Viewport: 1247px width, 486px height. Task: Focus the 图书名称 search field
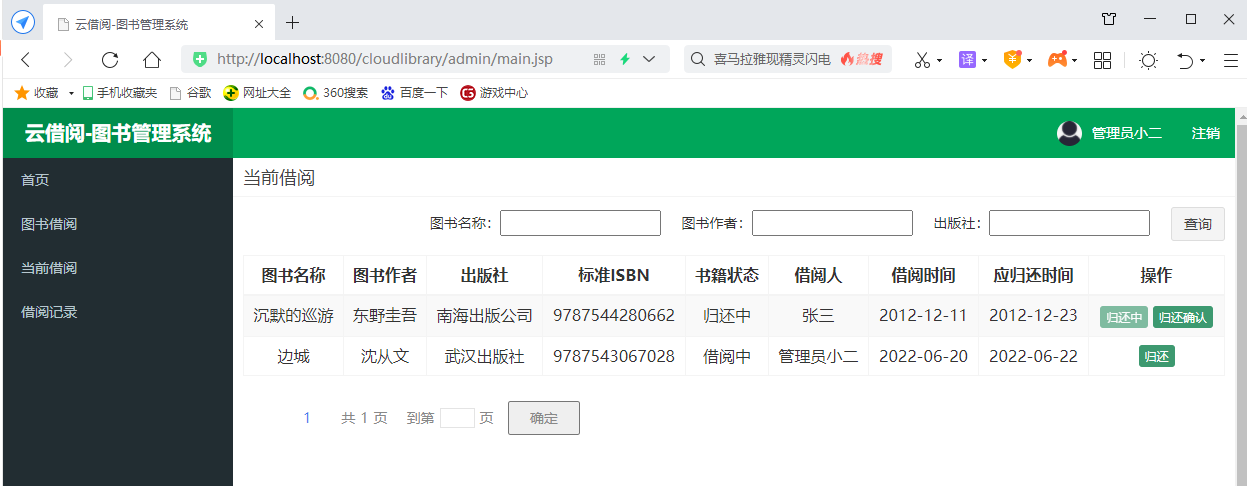coord(580,223)
